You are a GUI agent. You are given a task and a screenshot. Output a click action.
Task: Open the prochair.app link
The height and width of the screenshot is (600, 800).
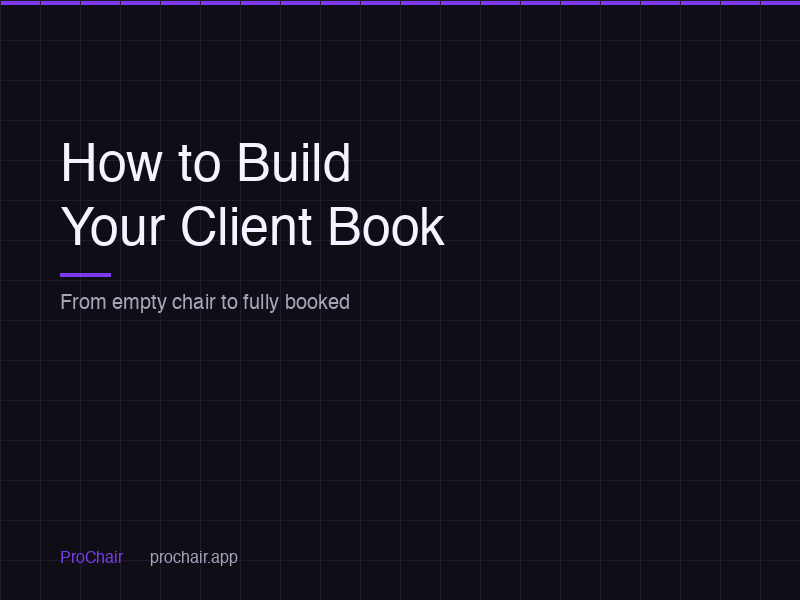coord(194,557)
